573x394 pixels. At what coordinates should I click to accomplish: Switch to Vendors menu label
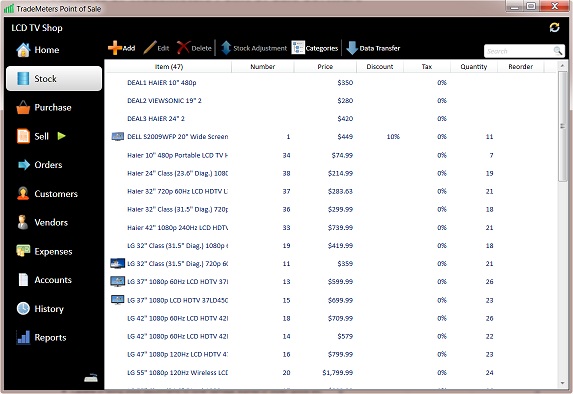pyautogui.click(x=51, y=222)
